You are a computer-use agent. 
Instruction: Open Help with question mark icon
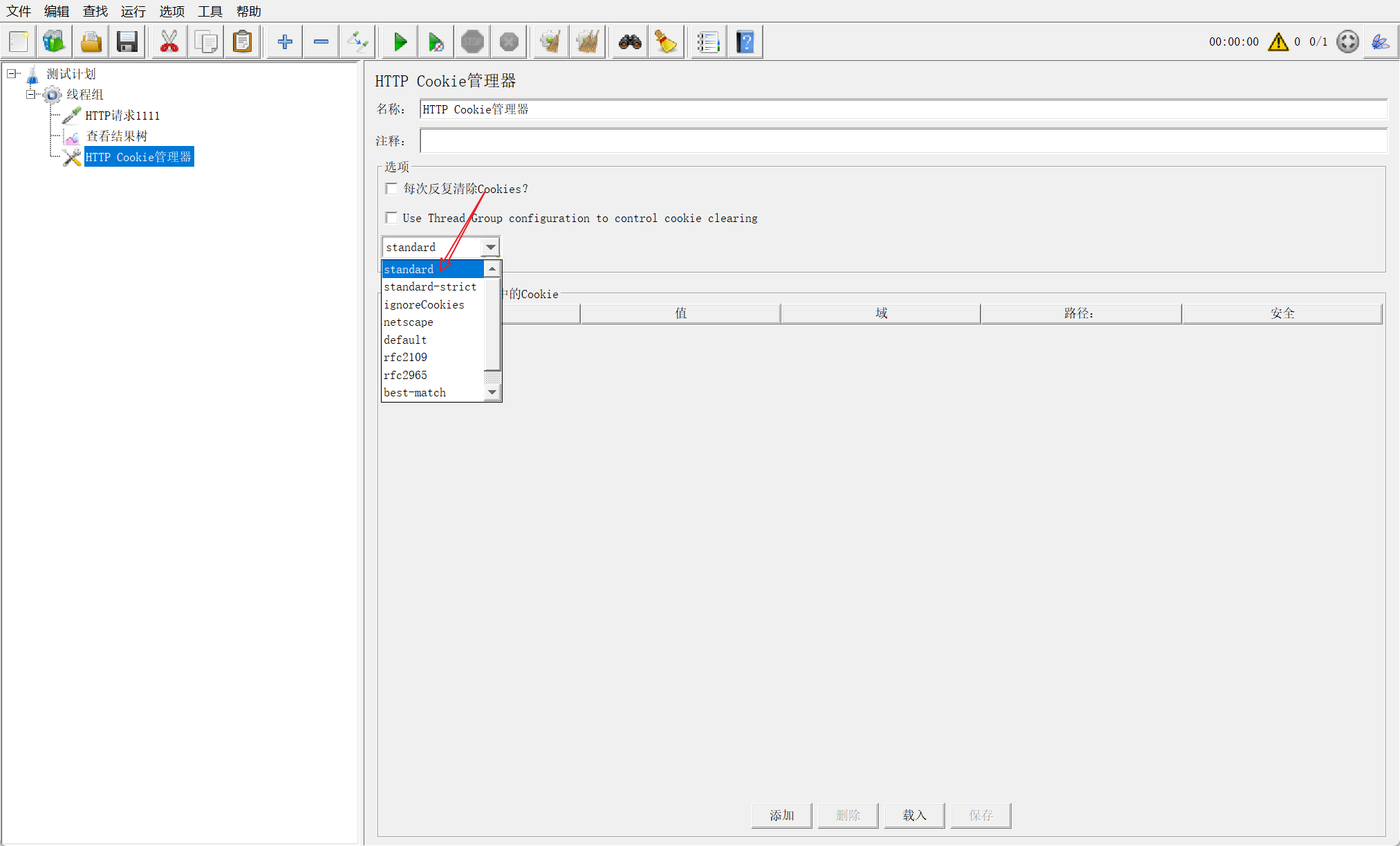[x=745, y=42]
